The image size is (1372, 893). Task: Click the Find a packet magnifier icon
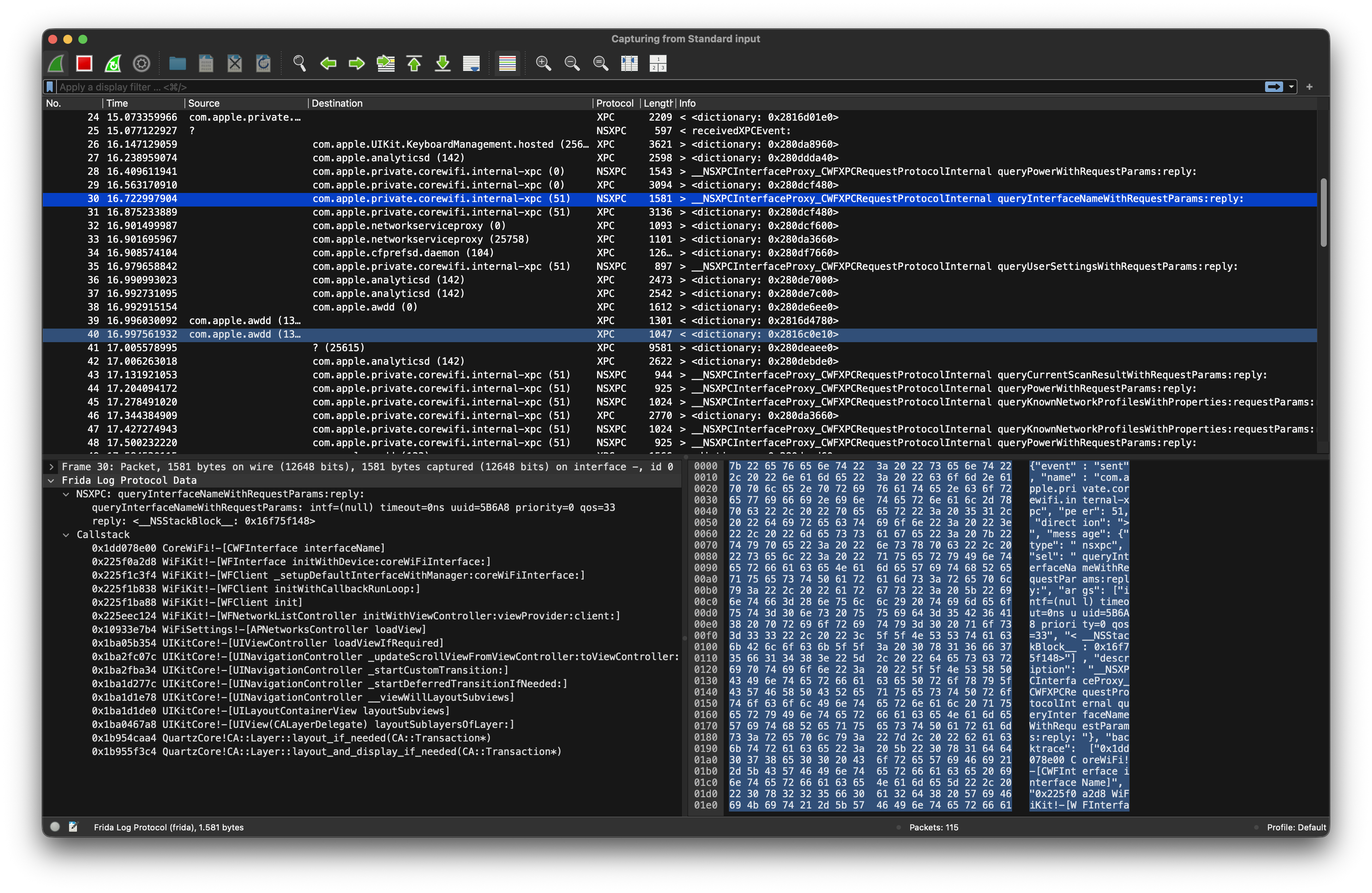pyautogui.click(x=299, y=63)
